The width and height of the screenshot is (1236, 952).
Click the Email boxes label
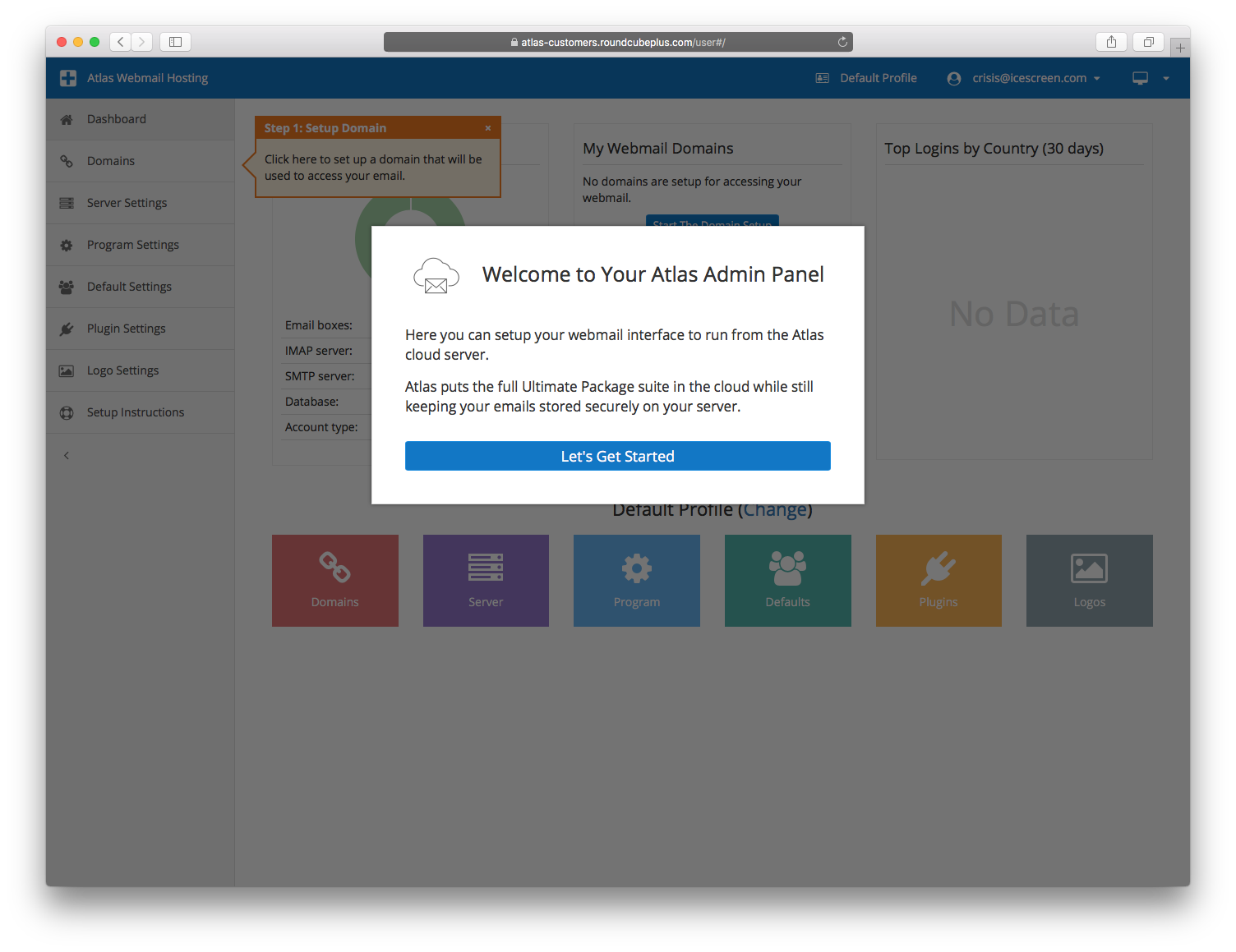pos(319,325)
